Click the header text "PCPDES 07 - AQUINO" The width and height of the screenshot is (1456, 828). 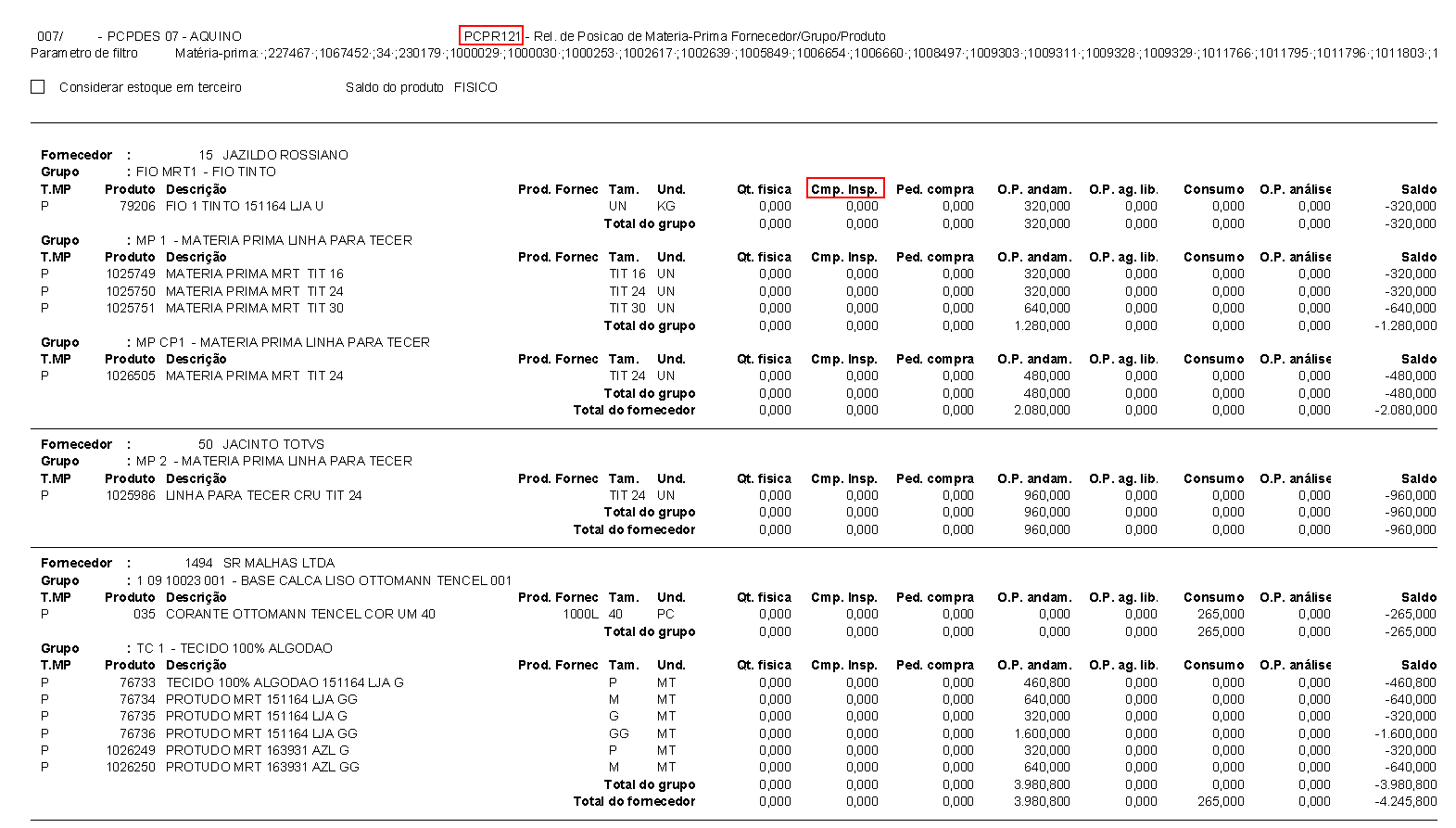[x=174, y=36]
